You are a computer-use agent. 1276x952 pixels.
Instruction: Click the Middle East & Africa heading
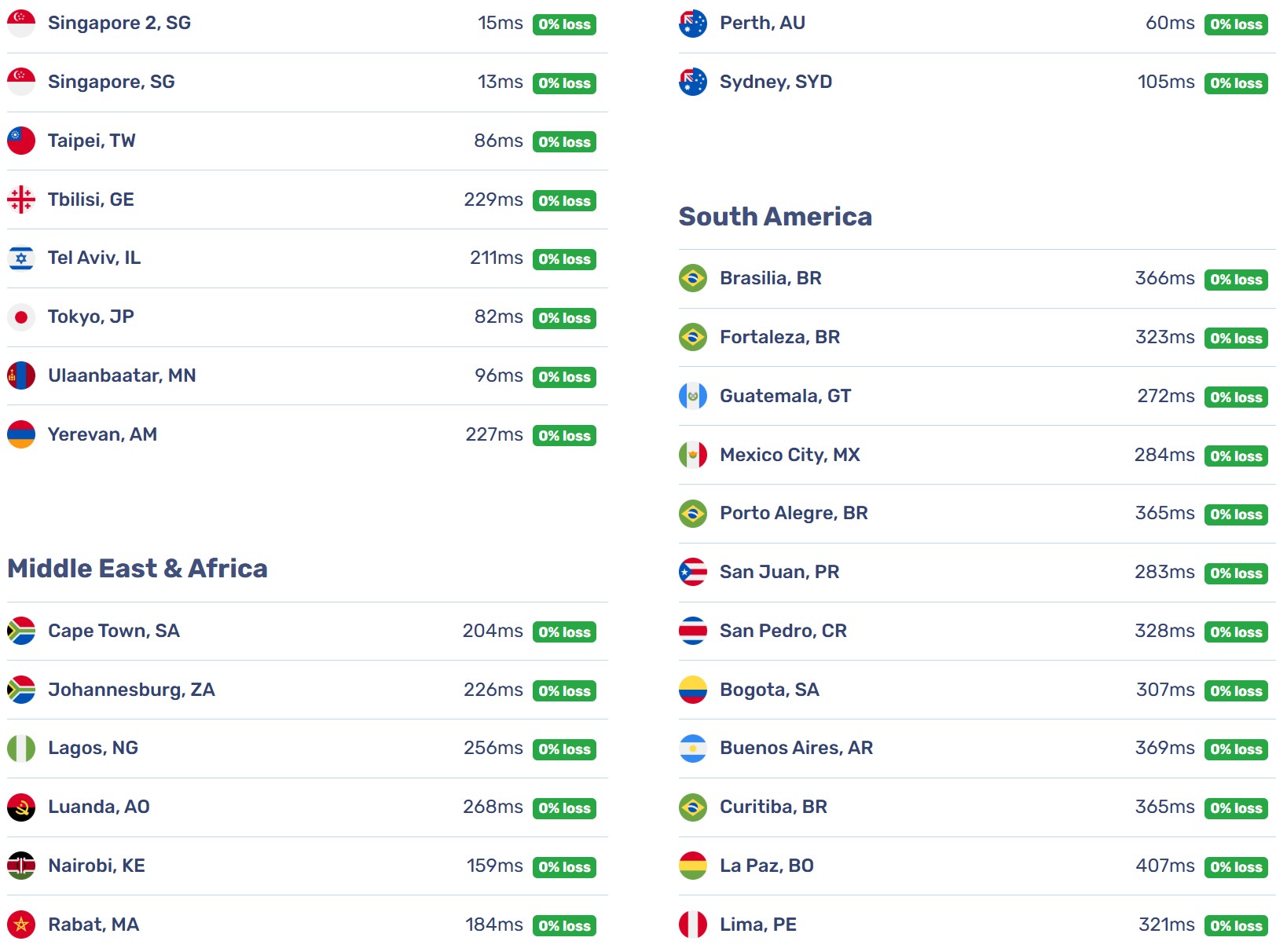click(137, 569)
